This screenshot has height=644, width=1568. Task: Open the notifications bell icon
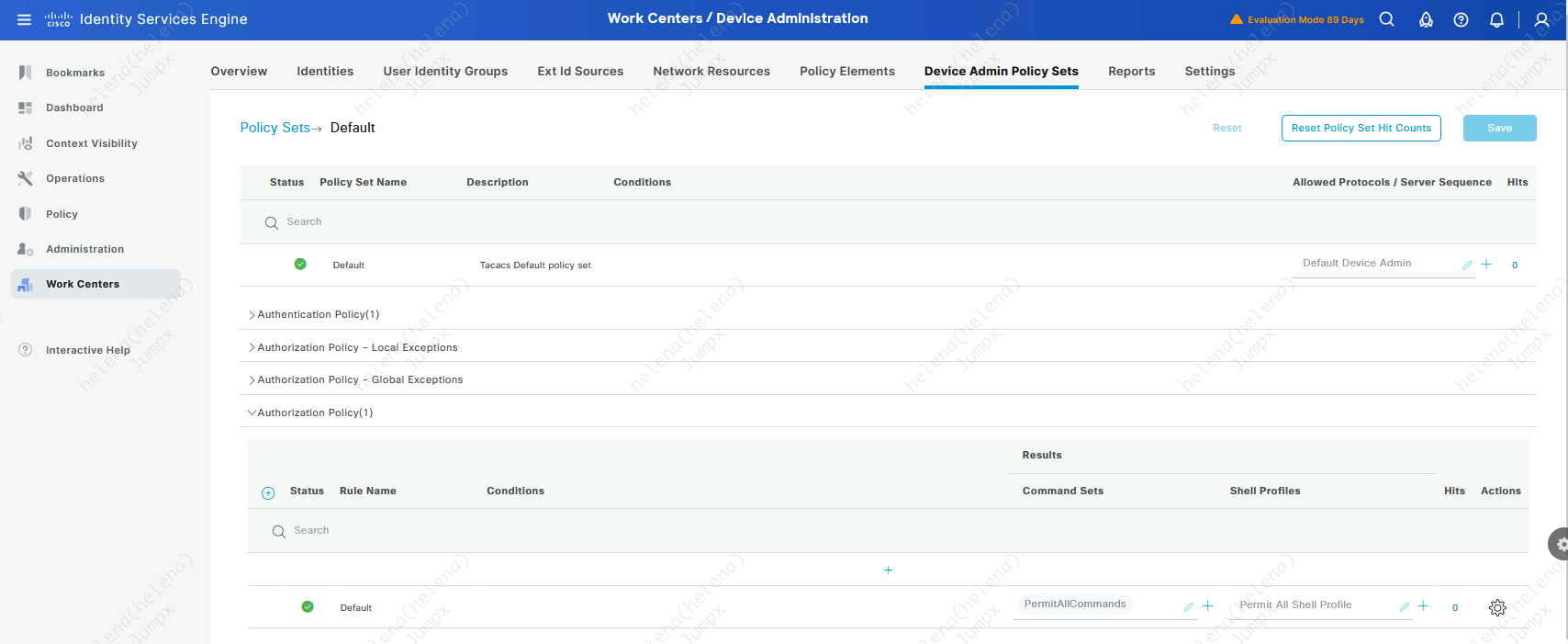point(1496,19)
